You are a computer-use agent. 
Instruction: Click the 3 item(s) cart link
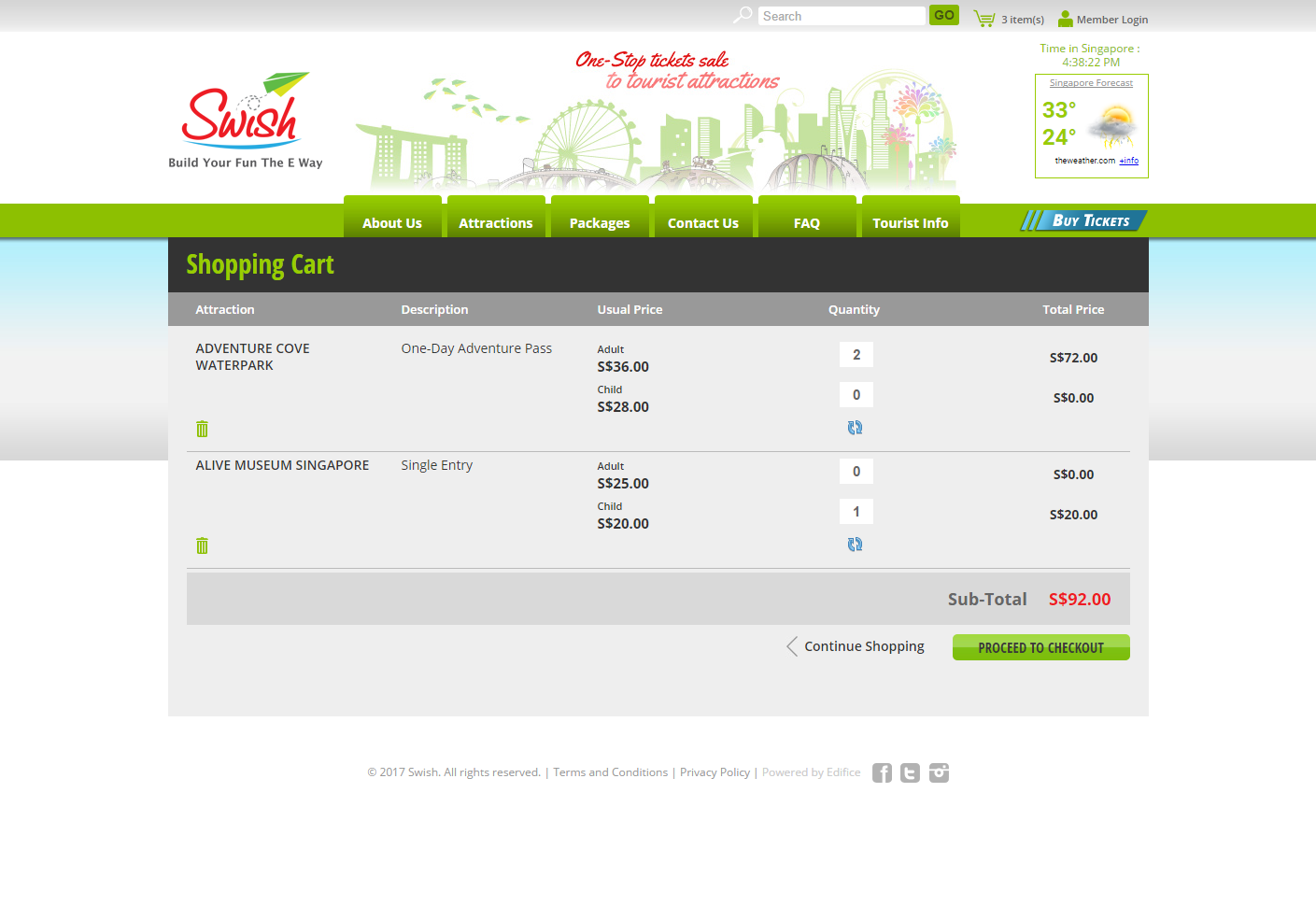coord(1023,20)
